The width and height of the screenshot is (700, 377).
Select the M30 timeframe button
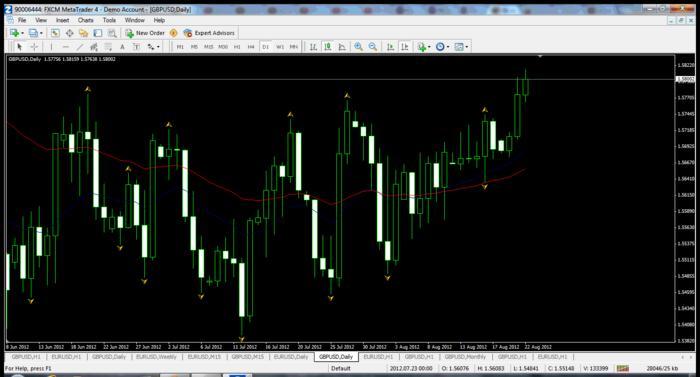click(x=223, y=46)
